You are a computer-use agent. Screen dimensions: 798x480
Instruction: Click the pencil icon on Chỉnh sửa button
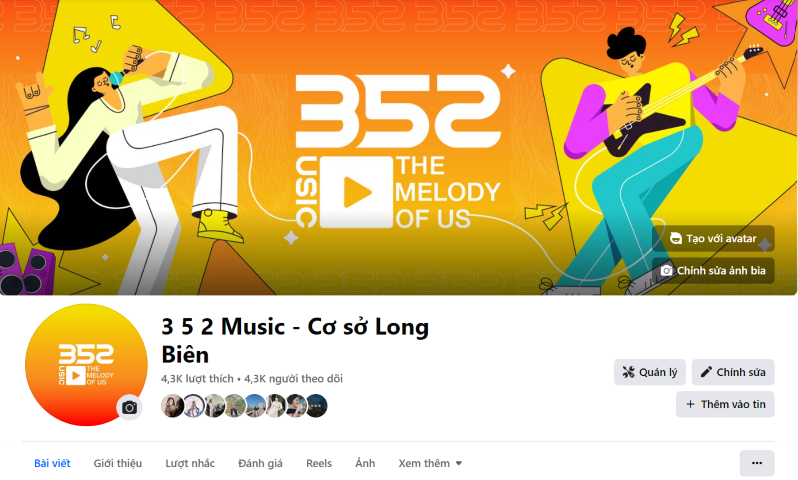point(706,372)
